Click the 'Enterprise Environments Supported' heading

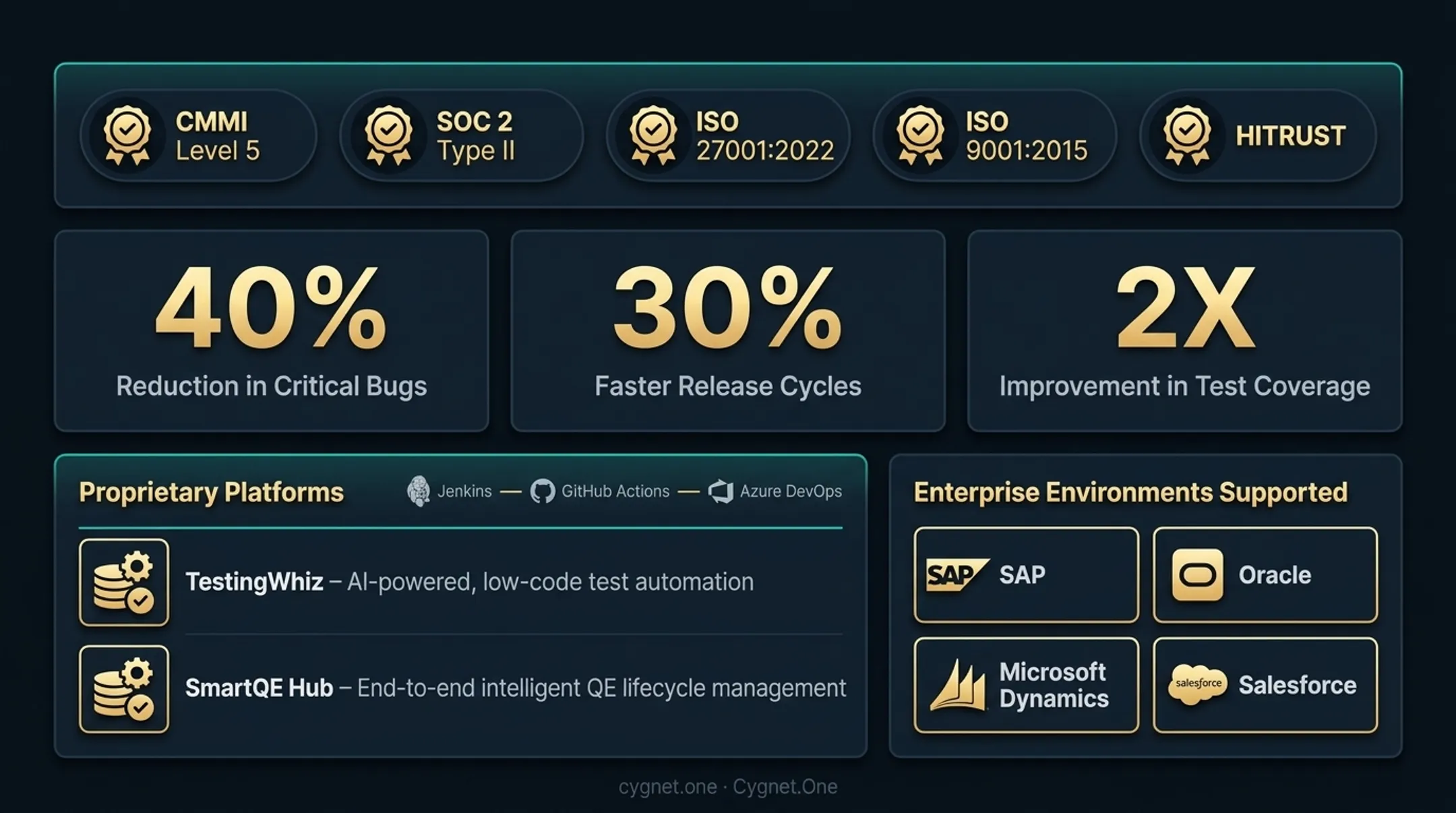click(1130, 492)
